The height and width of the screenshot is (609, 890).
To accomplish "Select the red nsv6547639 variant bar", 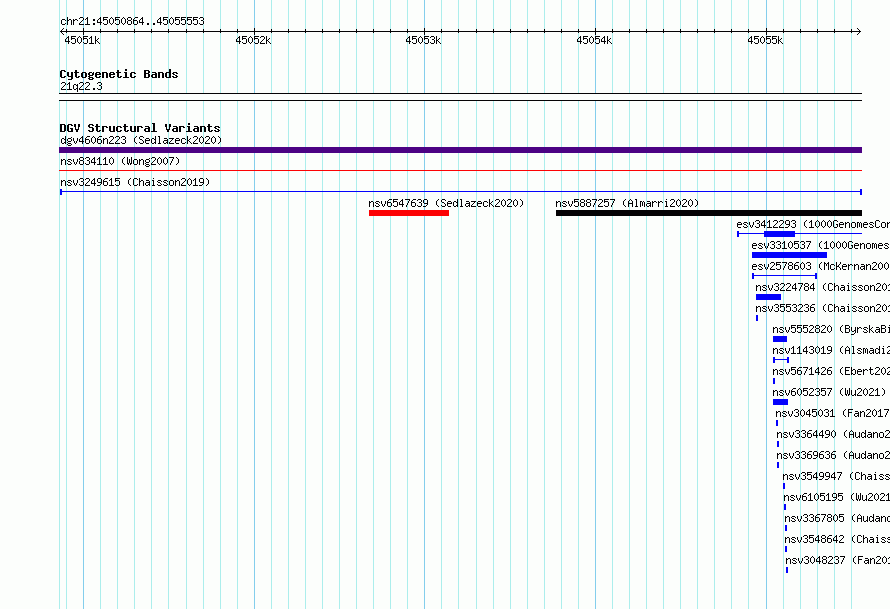I will (409, 213).
